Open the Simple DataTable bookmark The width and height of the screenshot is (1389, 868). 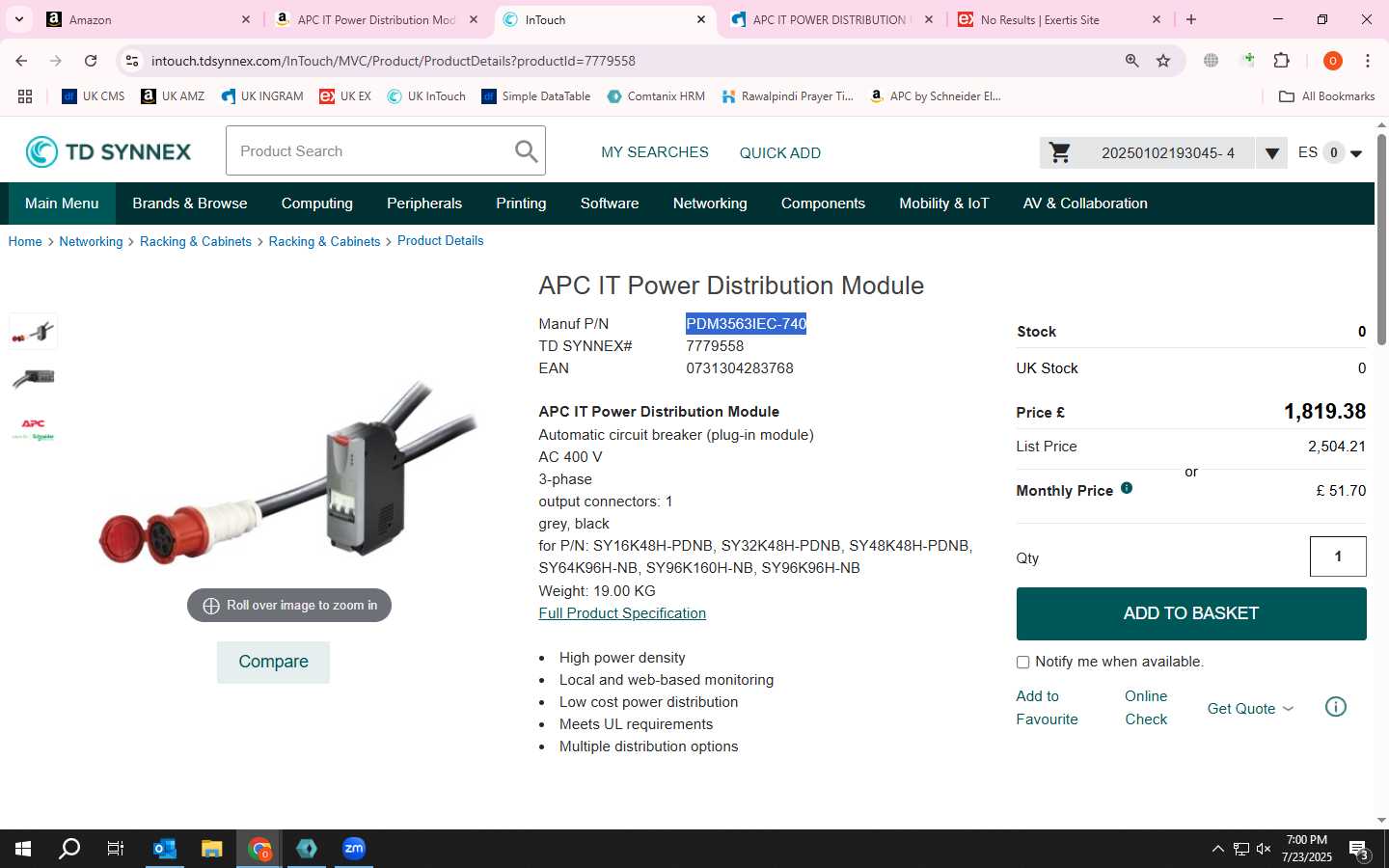[536, 96]
